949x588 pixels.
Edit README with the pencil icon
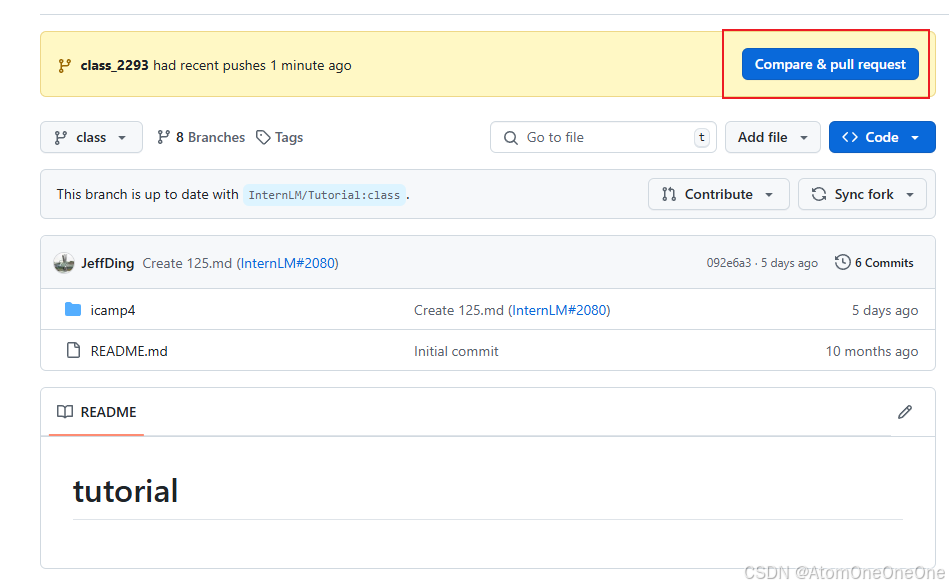point(905,413)
